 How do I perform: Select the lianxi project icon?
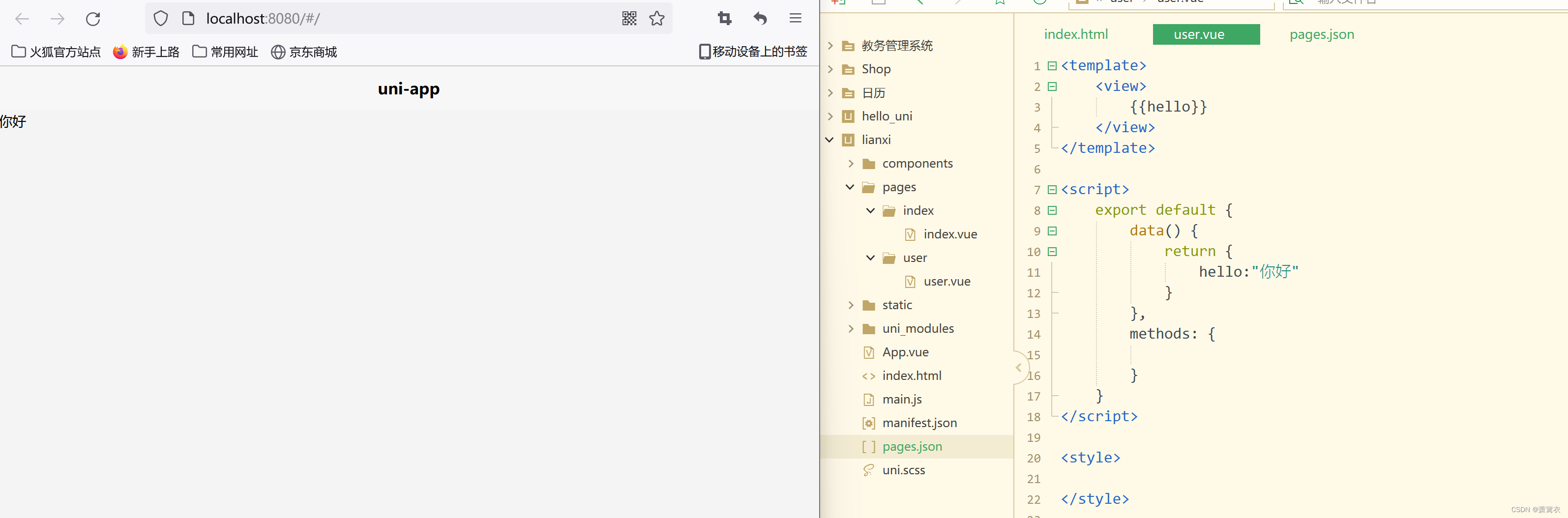click(x=848, y=140)
